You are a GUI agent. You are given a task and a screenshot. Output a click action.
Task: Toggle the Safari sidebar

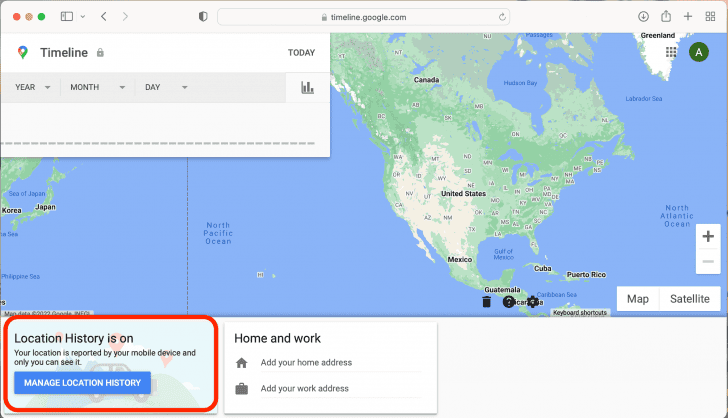67,17
